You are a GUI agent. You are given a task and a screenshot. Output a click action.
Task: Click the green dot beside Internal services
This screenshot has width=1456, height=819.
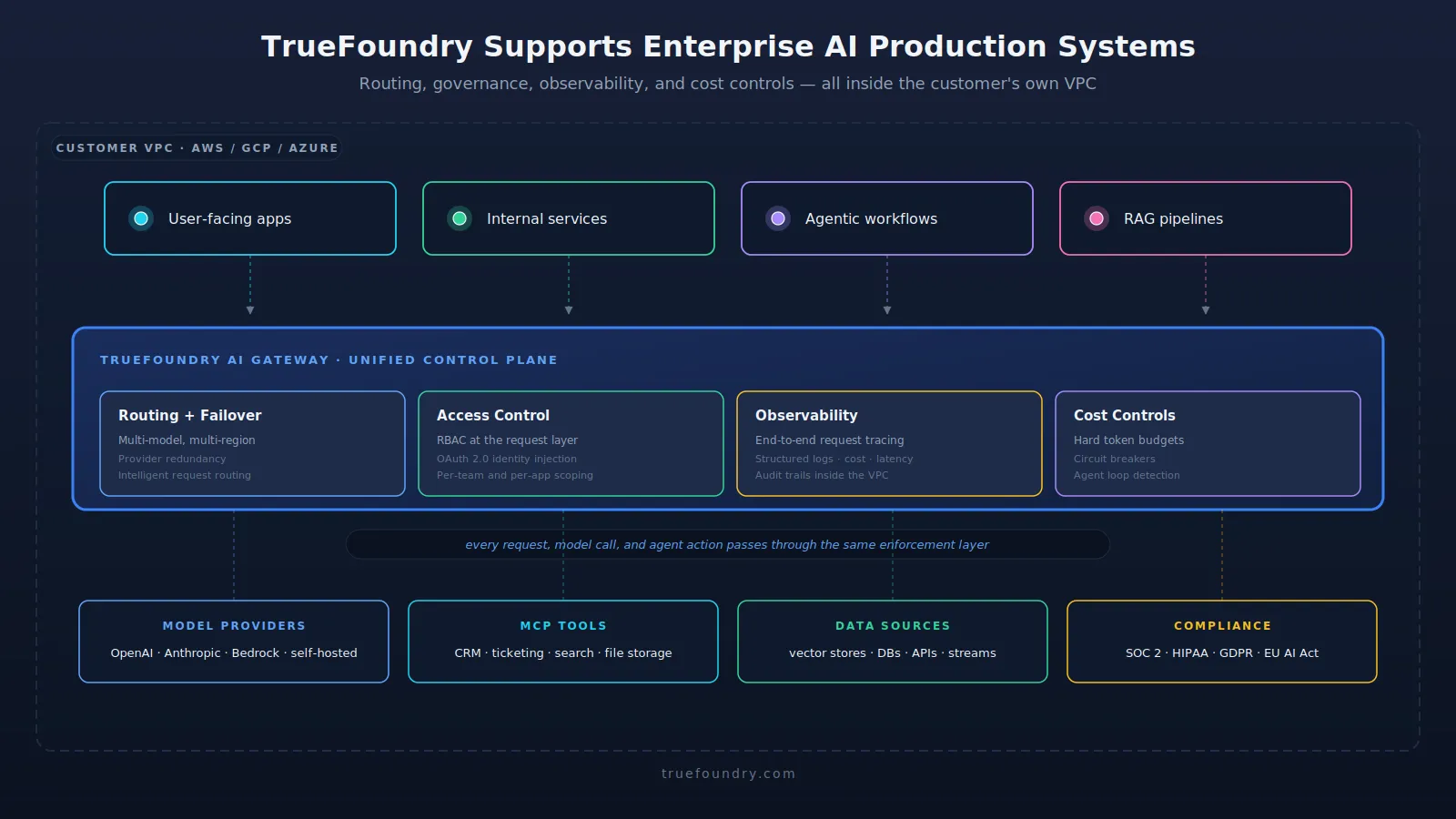(460, 218)
